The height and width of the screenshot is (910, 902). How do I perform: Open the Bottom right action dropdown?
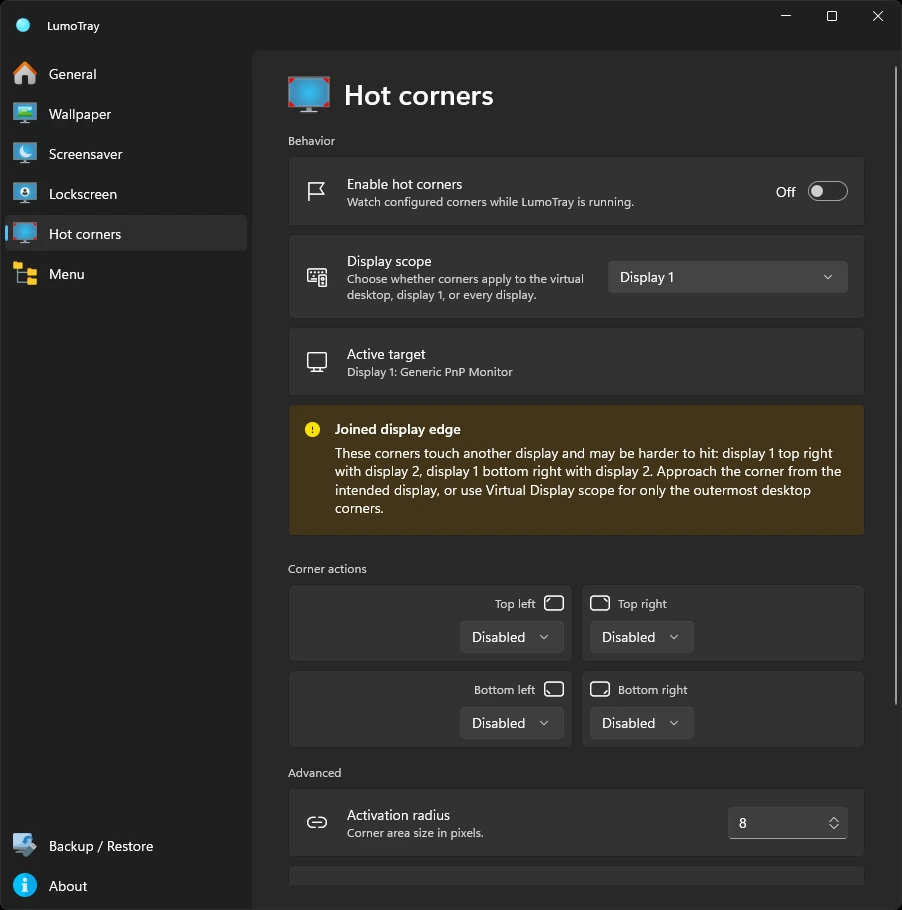[641, 723]
